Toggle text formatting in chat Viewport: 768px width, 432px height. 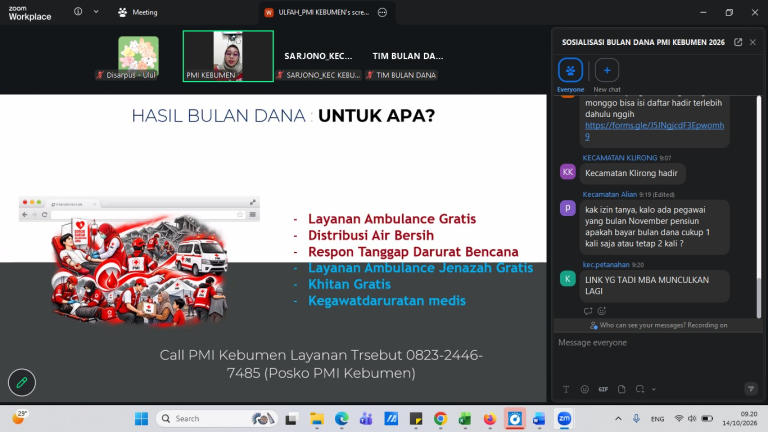pos(566,389)
